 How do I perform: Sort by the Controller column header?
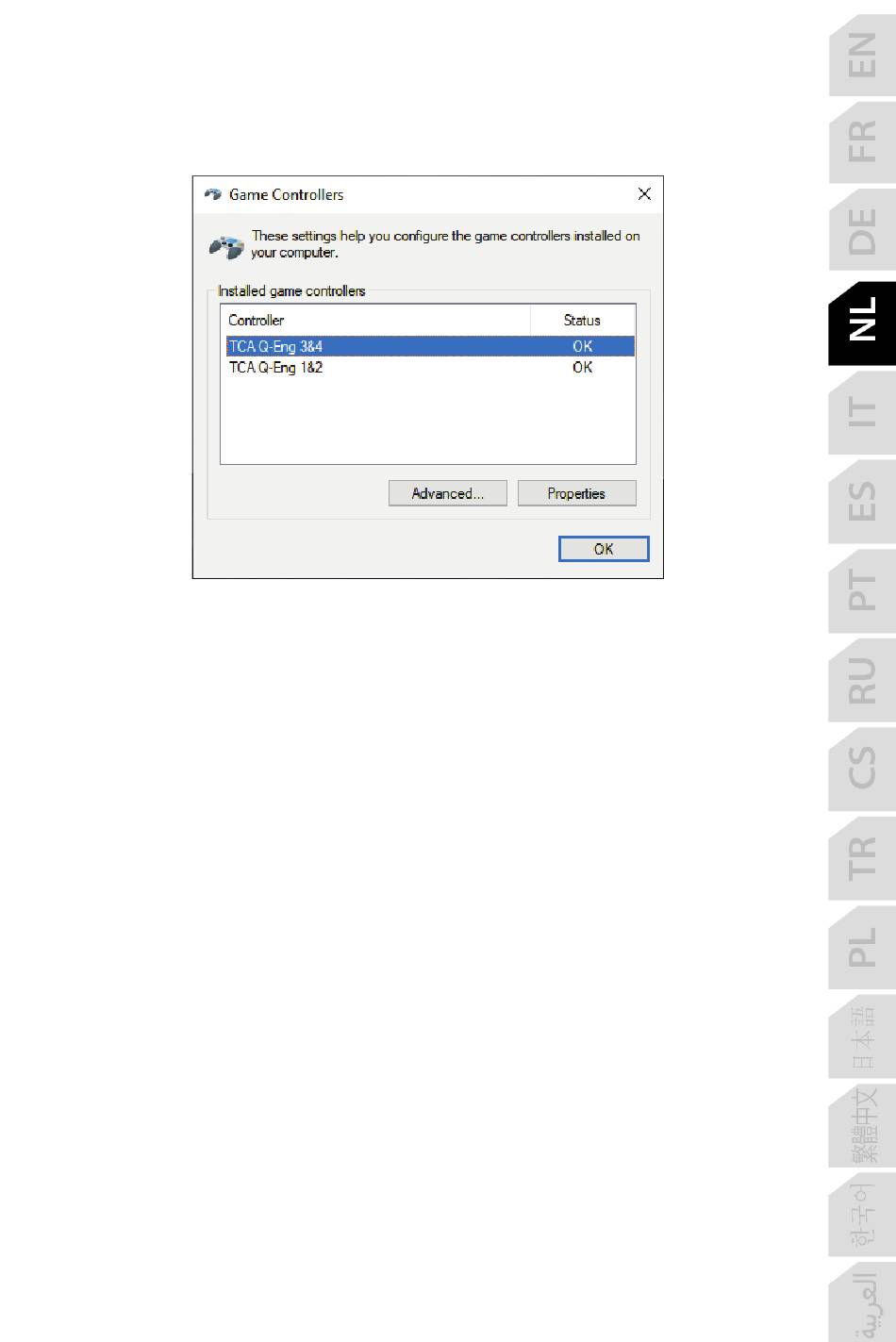pyautogui.click(x=375, y=320)
